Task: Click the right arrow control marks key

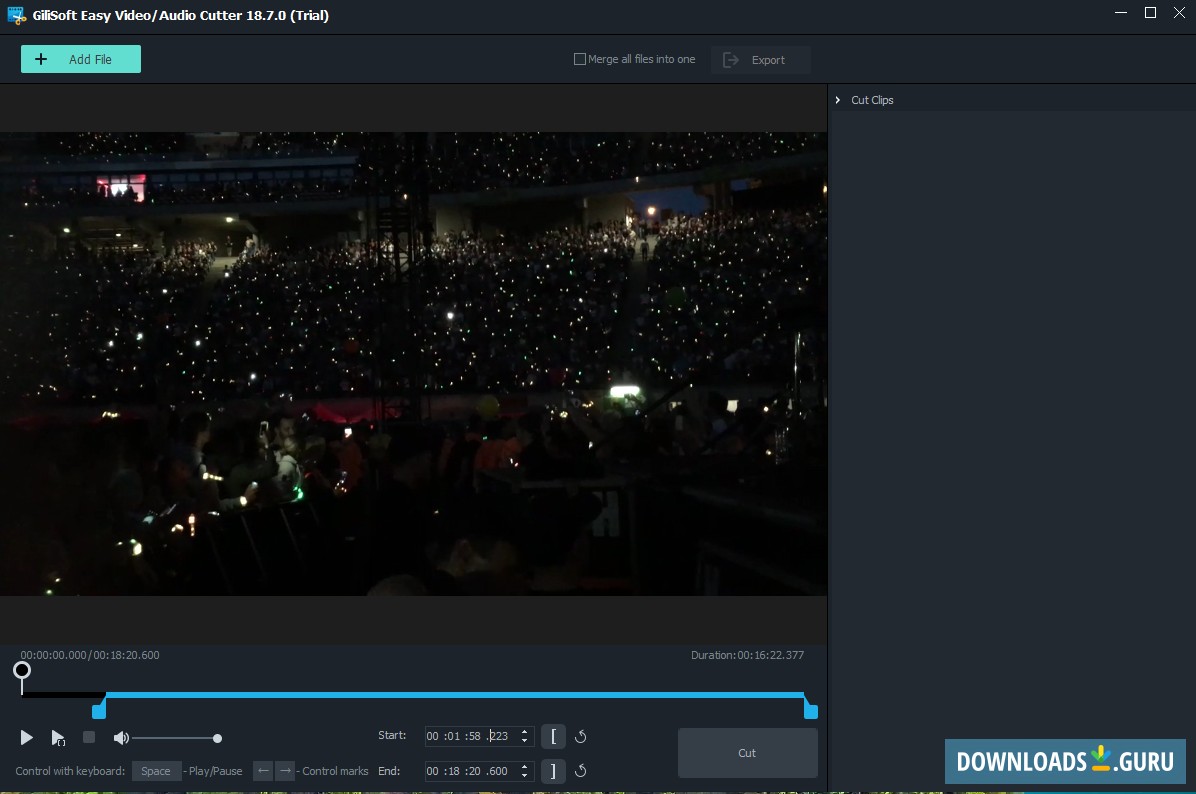Action: tap(283, 771)
